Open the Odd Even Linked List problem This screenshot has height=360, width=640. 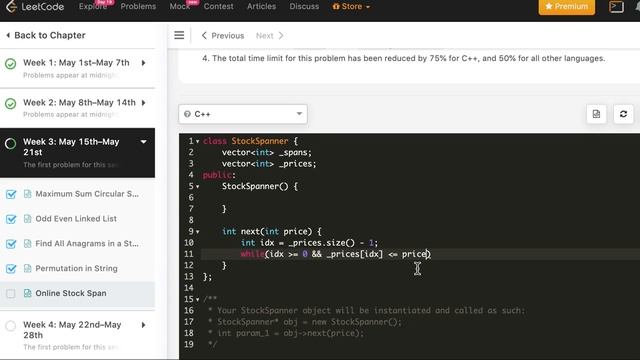pos(76,219)
